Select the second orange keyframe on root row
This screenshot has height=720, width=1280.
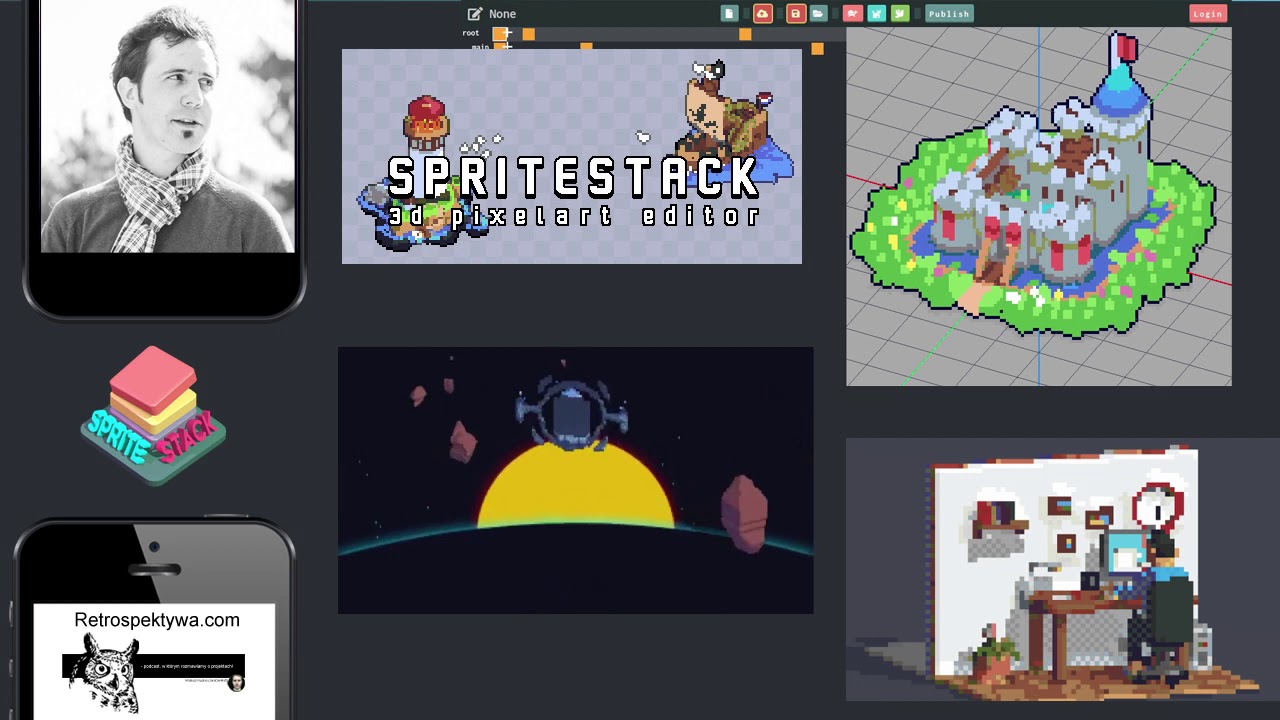[x=528, y=34]
